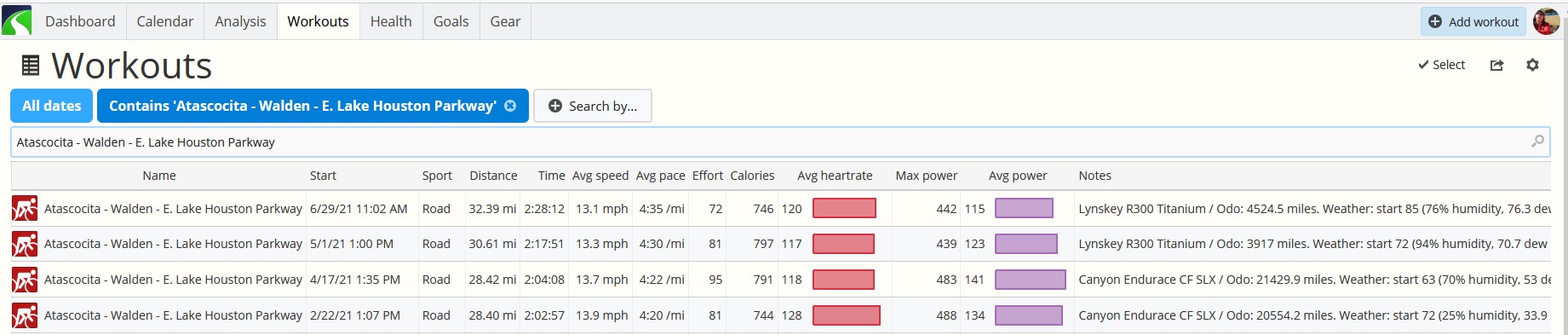
Task: Open the 5/1/21 Atascocita workout link
Action: coord(173,244)
